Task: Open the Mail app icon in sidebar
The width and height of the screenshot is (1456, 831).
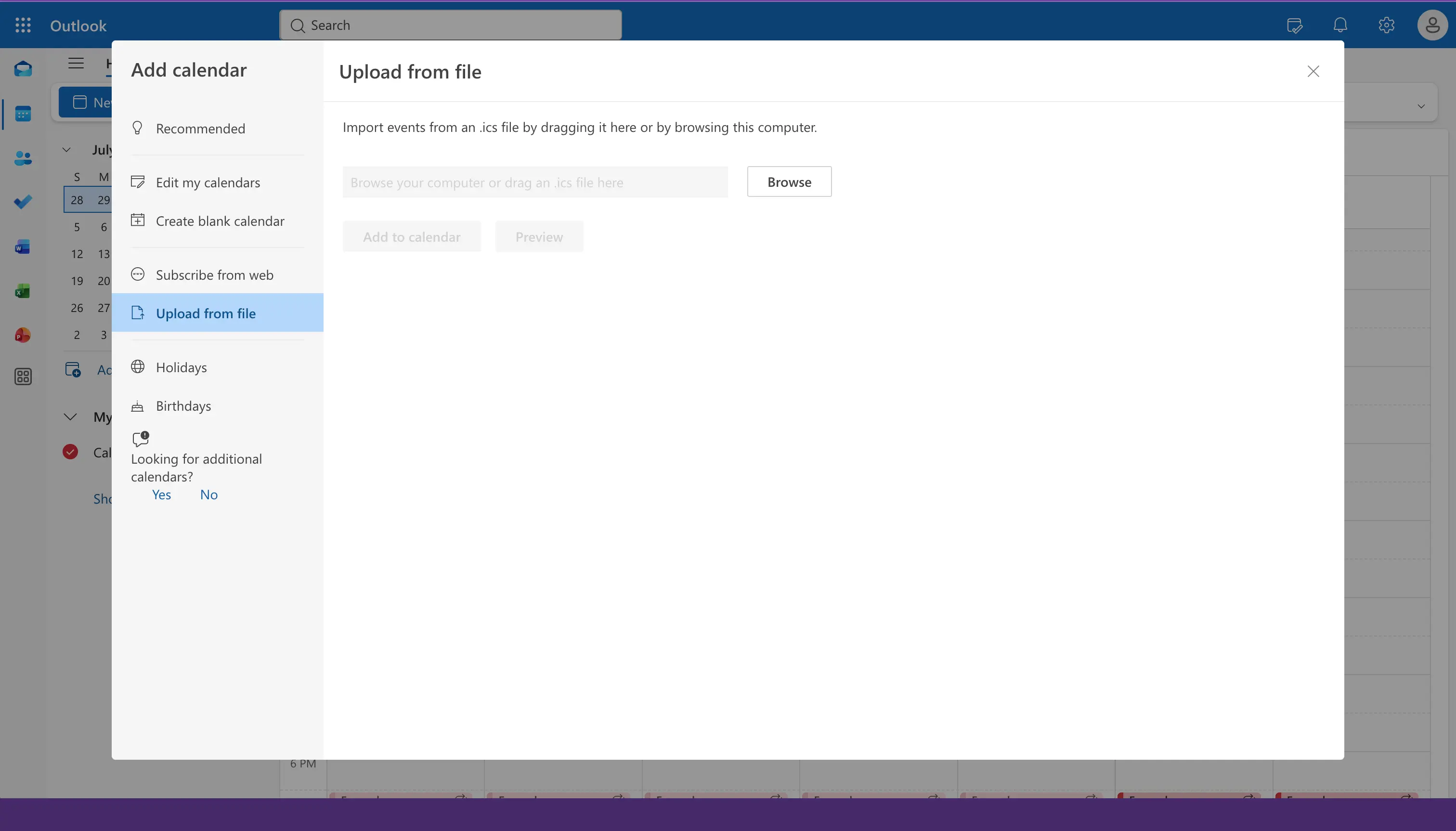Action: tap(23, 69)
